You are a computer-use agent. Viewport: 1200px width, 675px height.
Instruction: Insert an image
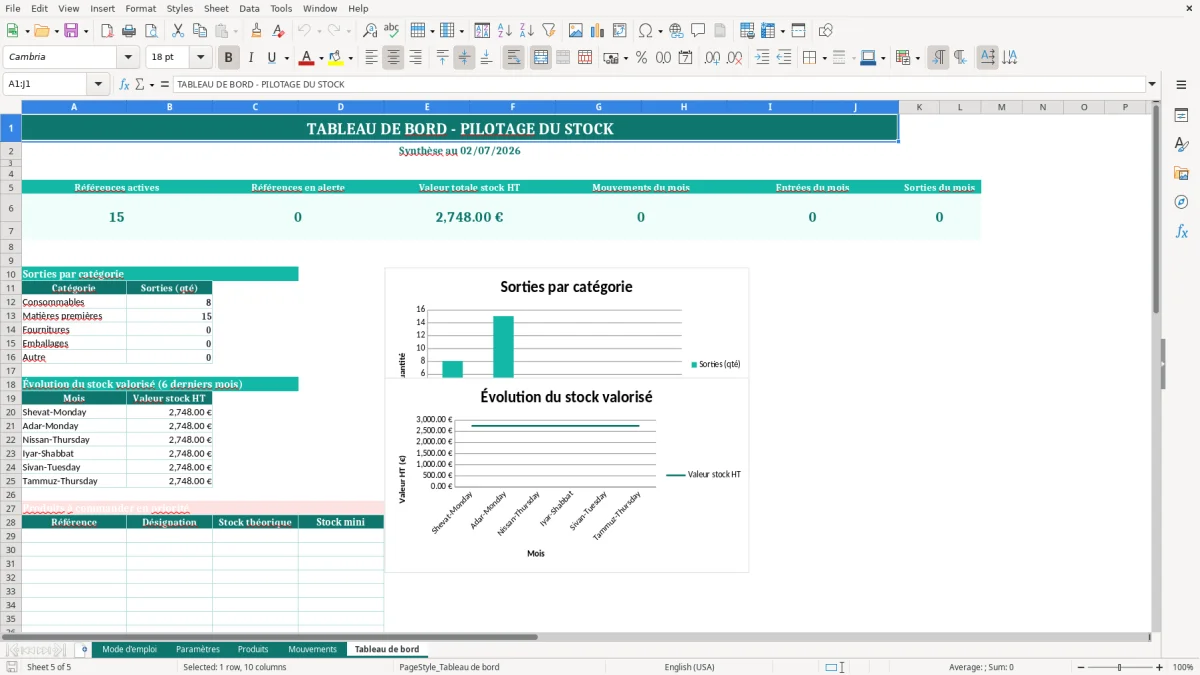click(x=576, y=31)
